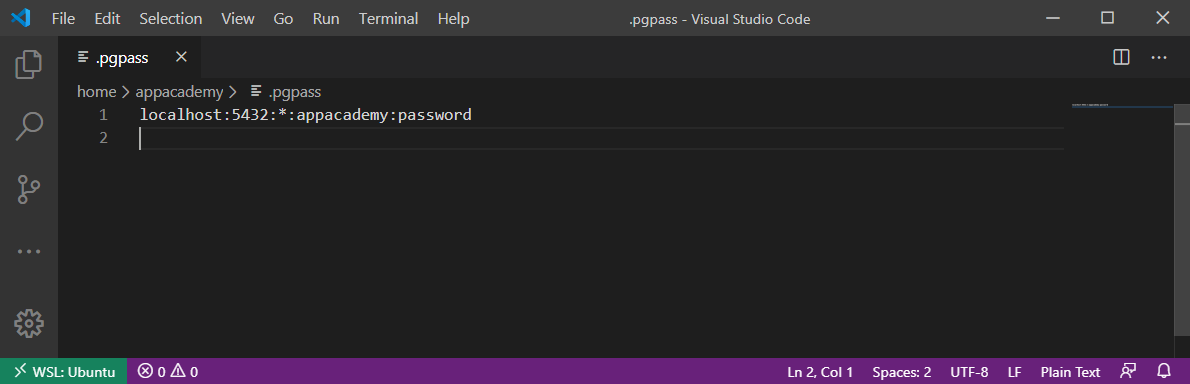Viewport: 1190px width, 384px height.
Task: Open the Manage gear icon
Action: pyautogui.click(x=29, y=323)
